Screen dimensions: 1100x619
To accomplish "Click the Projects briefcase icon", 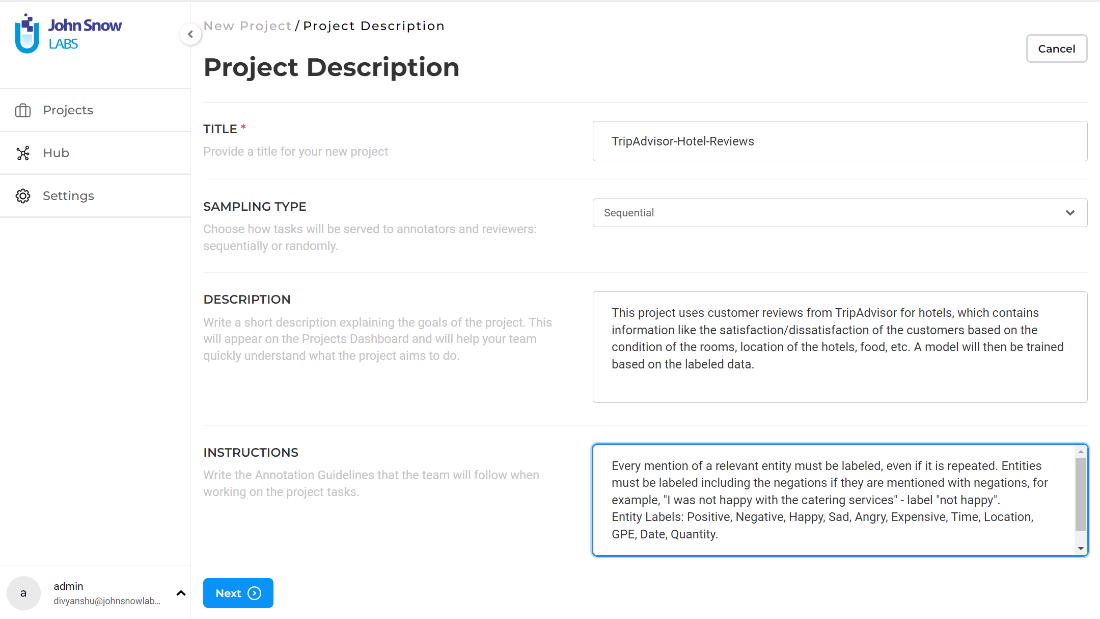I will click(x=23, y=110).
